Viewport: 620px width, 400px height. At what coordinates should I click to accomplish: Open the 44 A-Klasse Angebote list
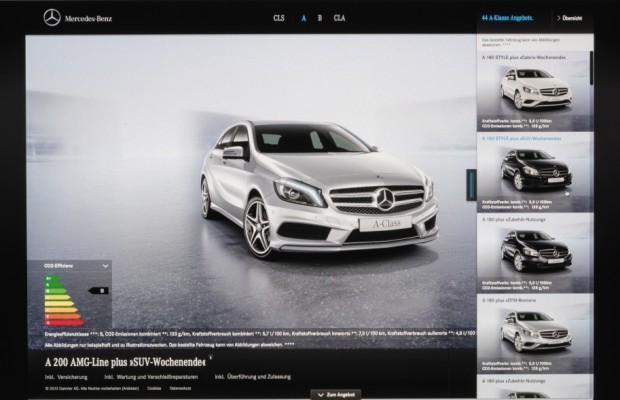tap(507, 18)
